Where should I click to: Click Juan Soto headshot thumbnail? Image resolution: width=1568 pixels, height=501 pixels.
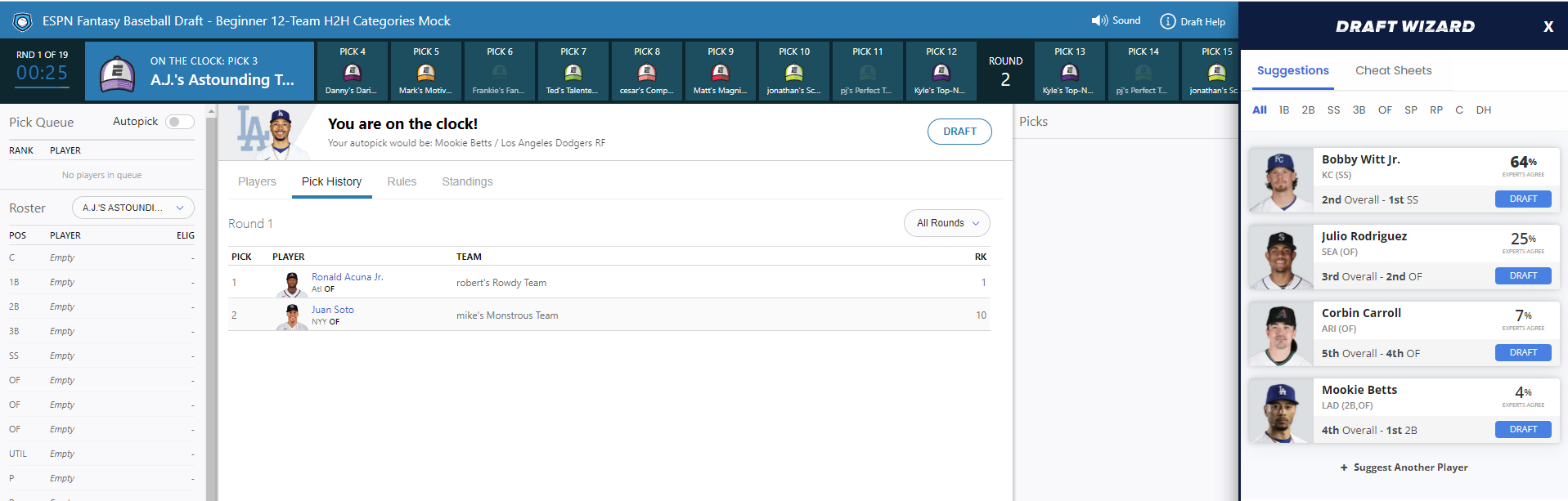[292, 316]
